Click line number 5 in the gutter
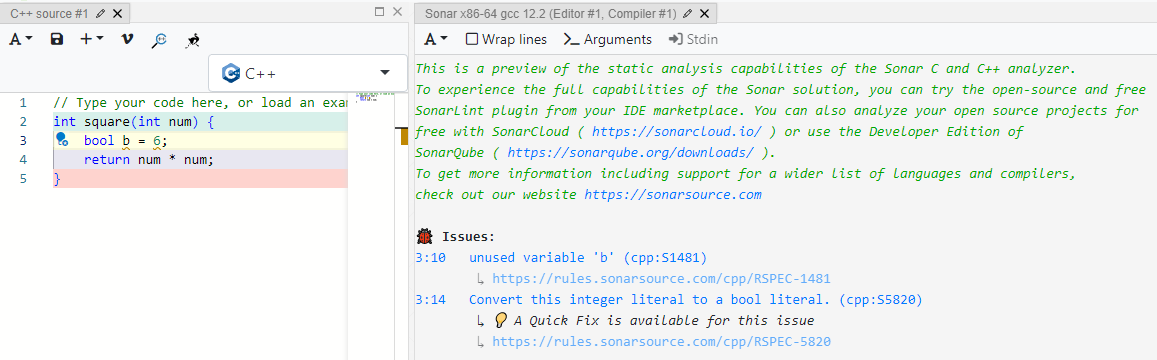Viewport: 1157px width, 360px height. [24, 179]
